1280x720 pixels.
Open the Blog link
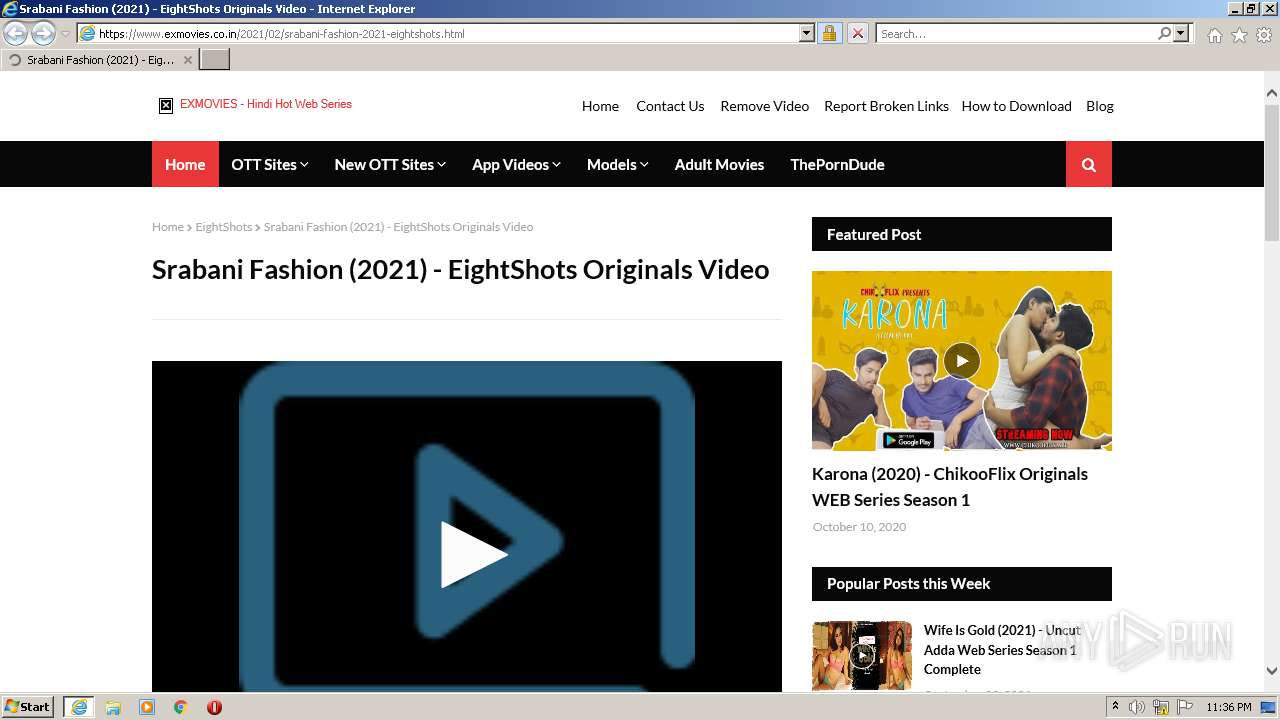(x=1099, y=106)
